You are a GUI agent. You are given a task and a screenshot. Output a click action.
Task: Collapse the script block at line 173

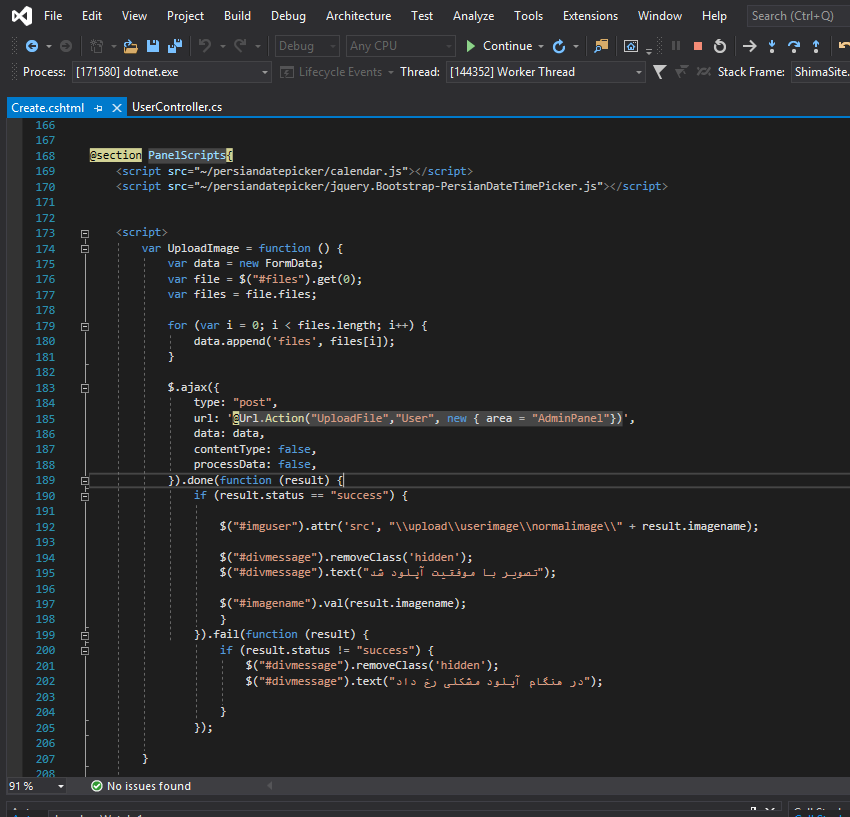click(x=85, y=234)
